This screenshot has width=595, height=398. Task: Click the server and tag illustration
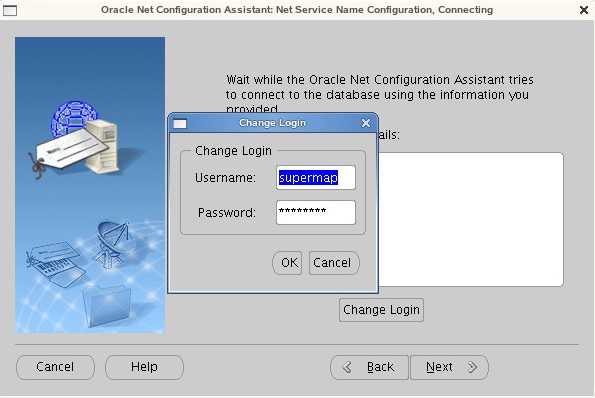coord(76,139)
